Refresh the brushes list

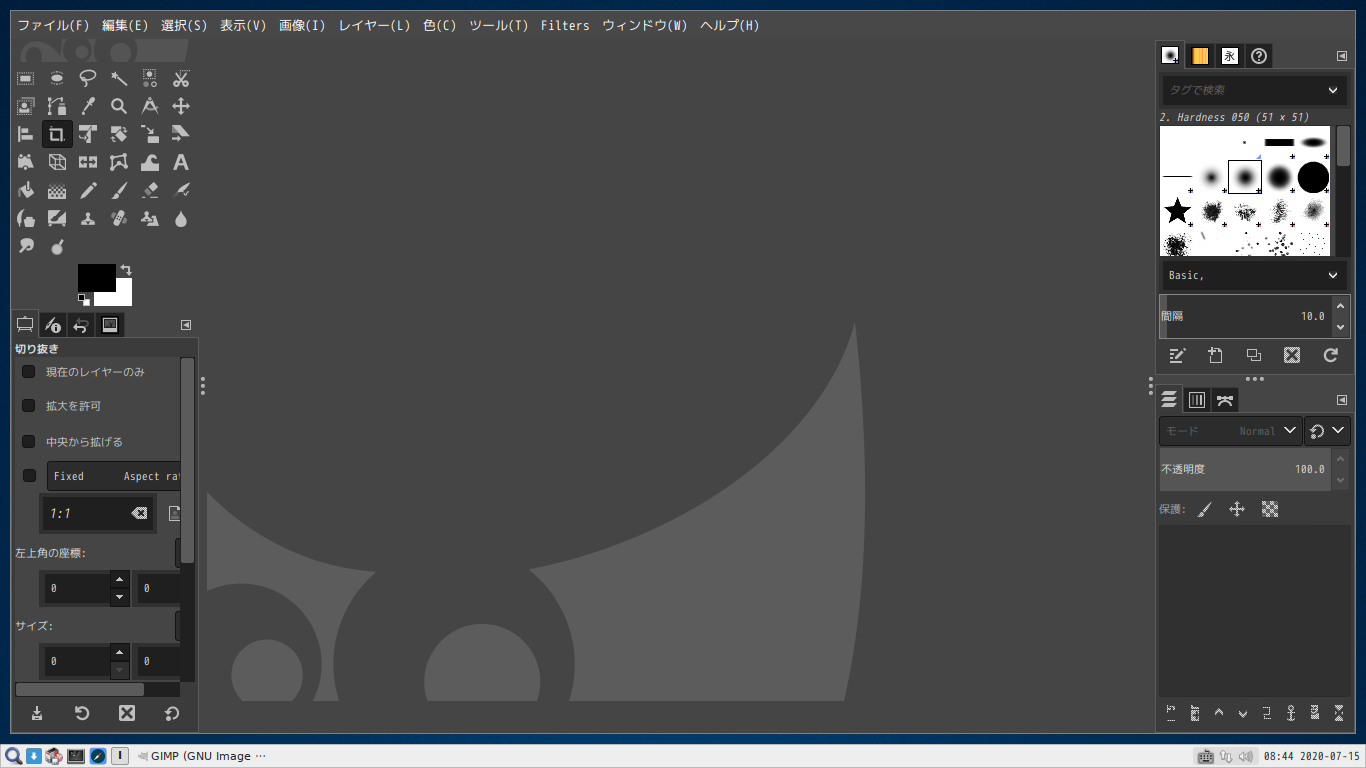pyautogui.click(x=1330, y=355)
